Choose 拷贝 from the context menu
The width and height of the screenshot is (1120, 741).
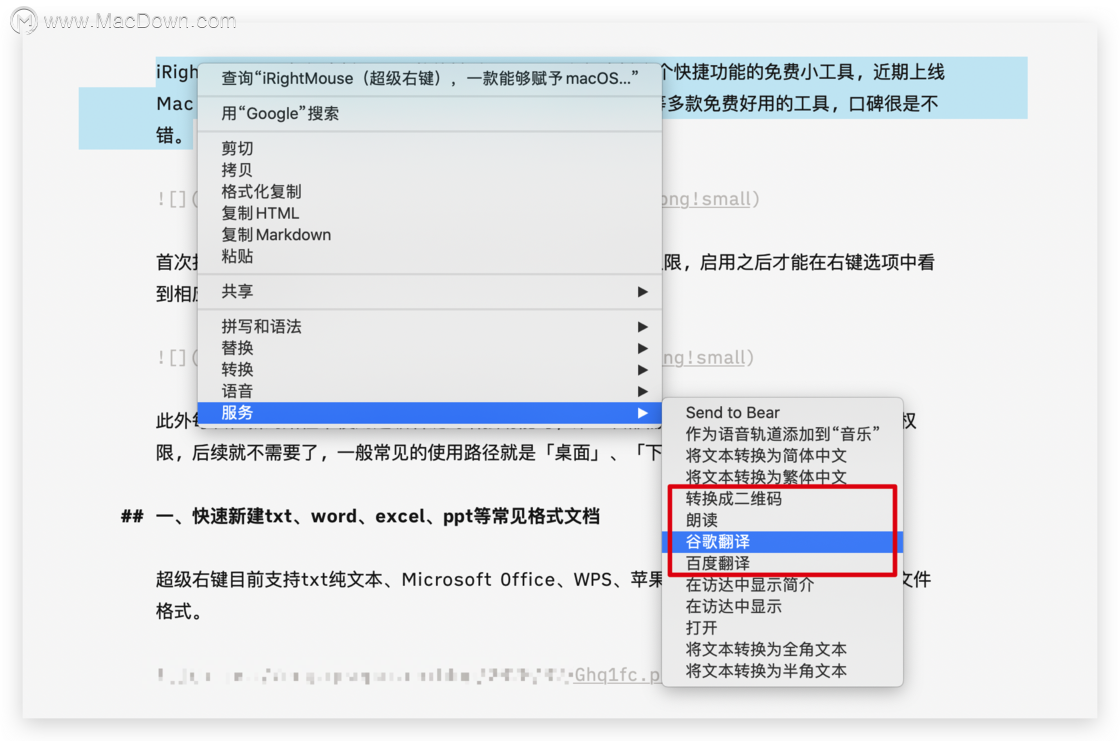[x=429, y=170]
